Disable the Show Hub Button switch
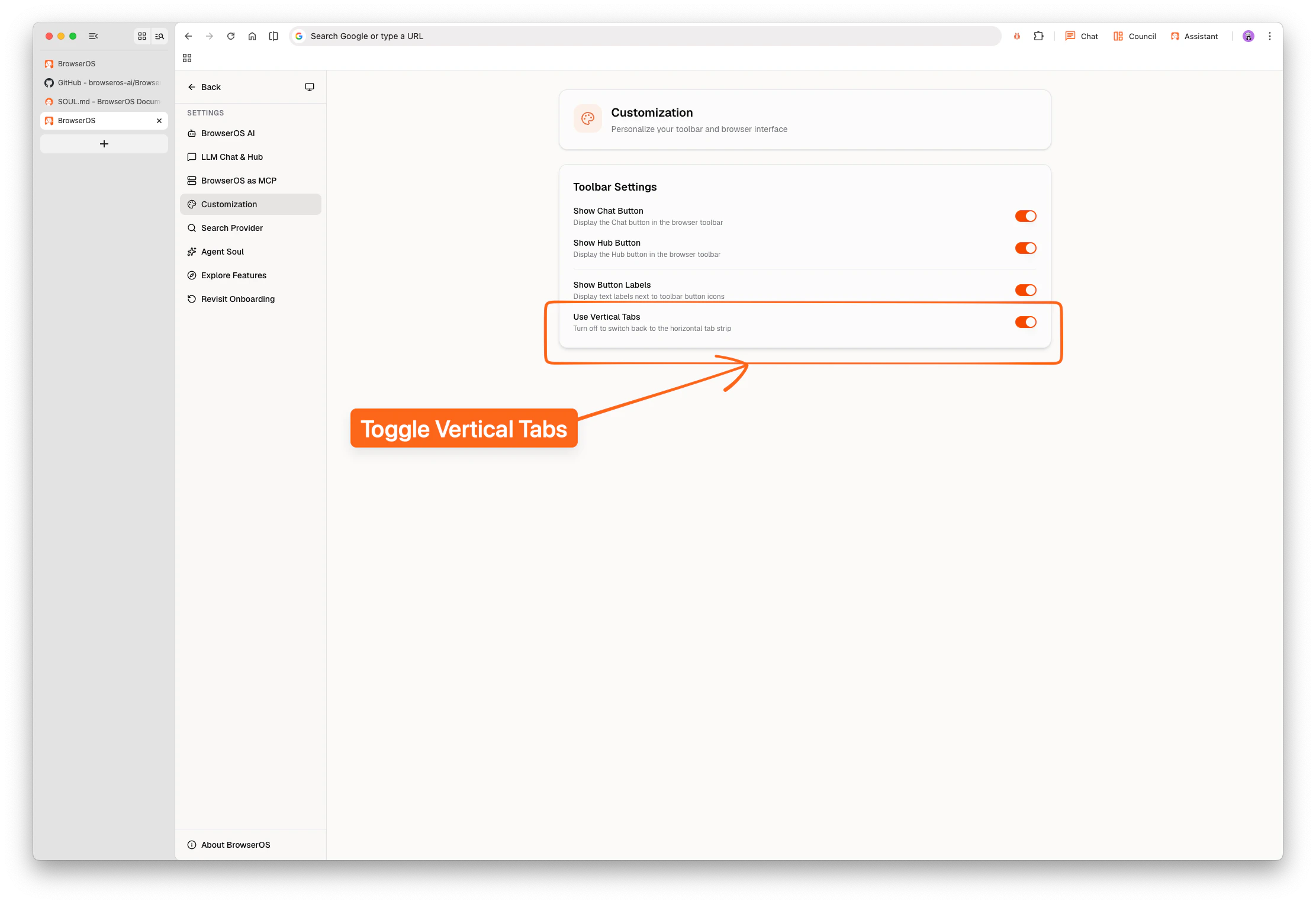Screen dimensions: 1316x904 click(x=1025, y=248)
